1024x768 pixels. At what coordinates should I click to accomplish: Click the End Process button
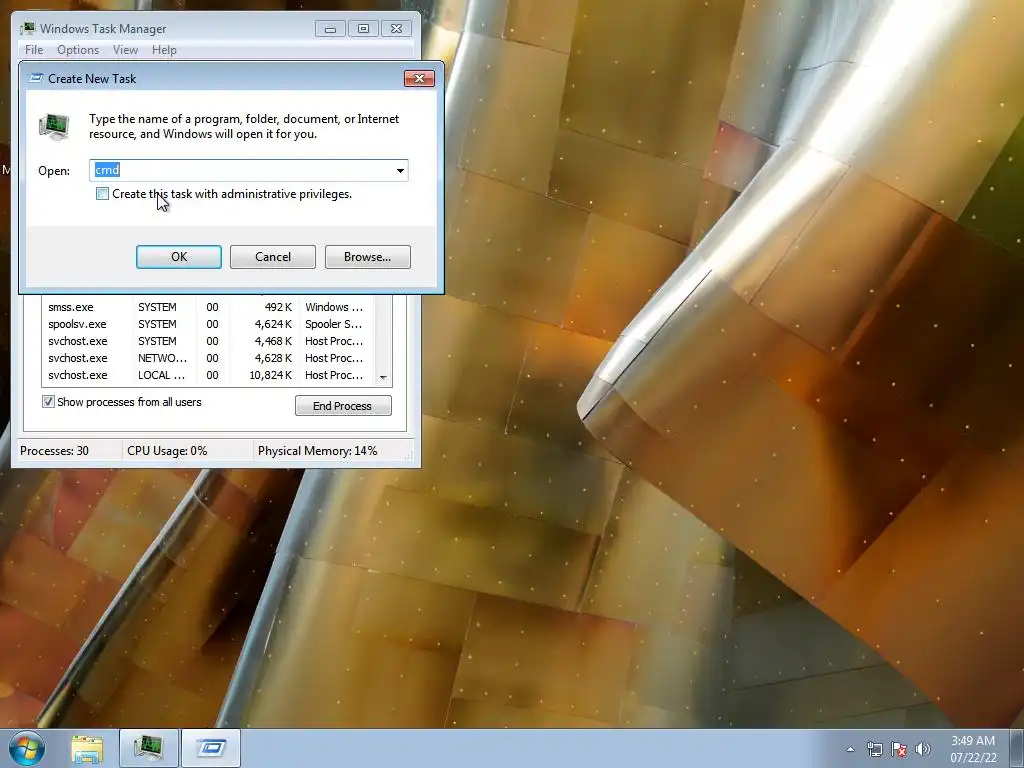343,406
